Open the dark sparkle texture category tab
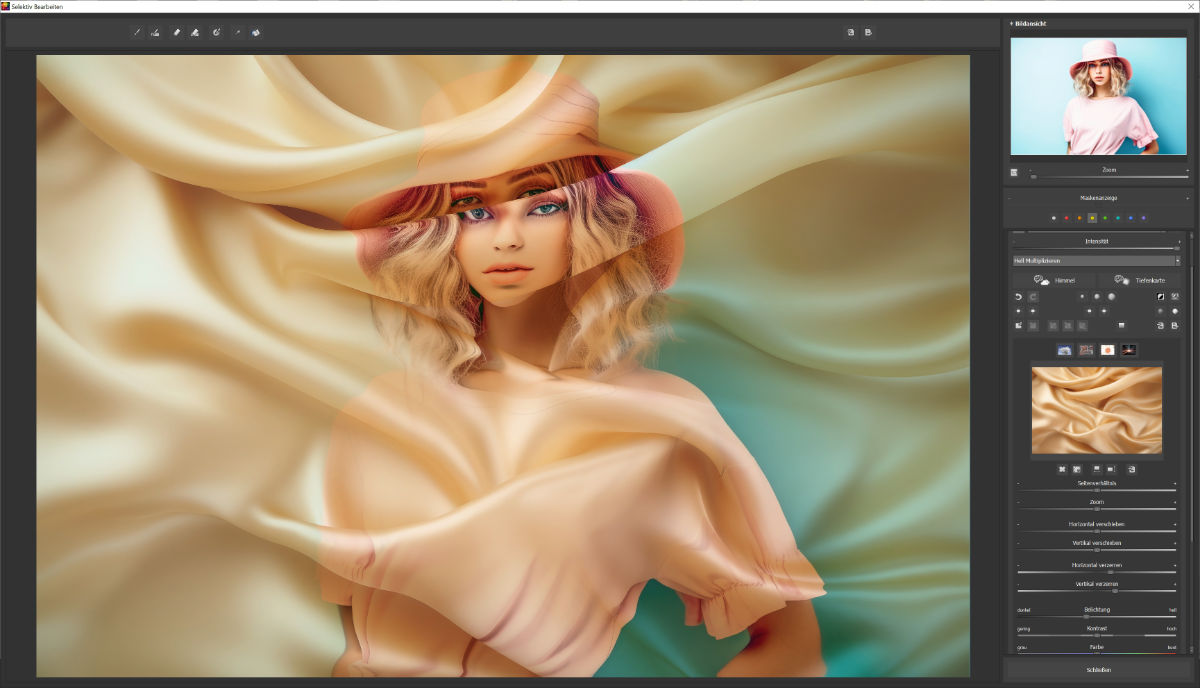 tap(1128, 349)
